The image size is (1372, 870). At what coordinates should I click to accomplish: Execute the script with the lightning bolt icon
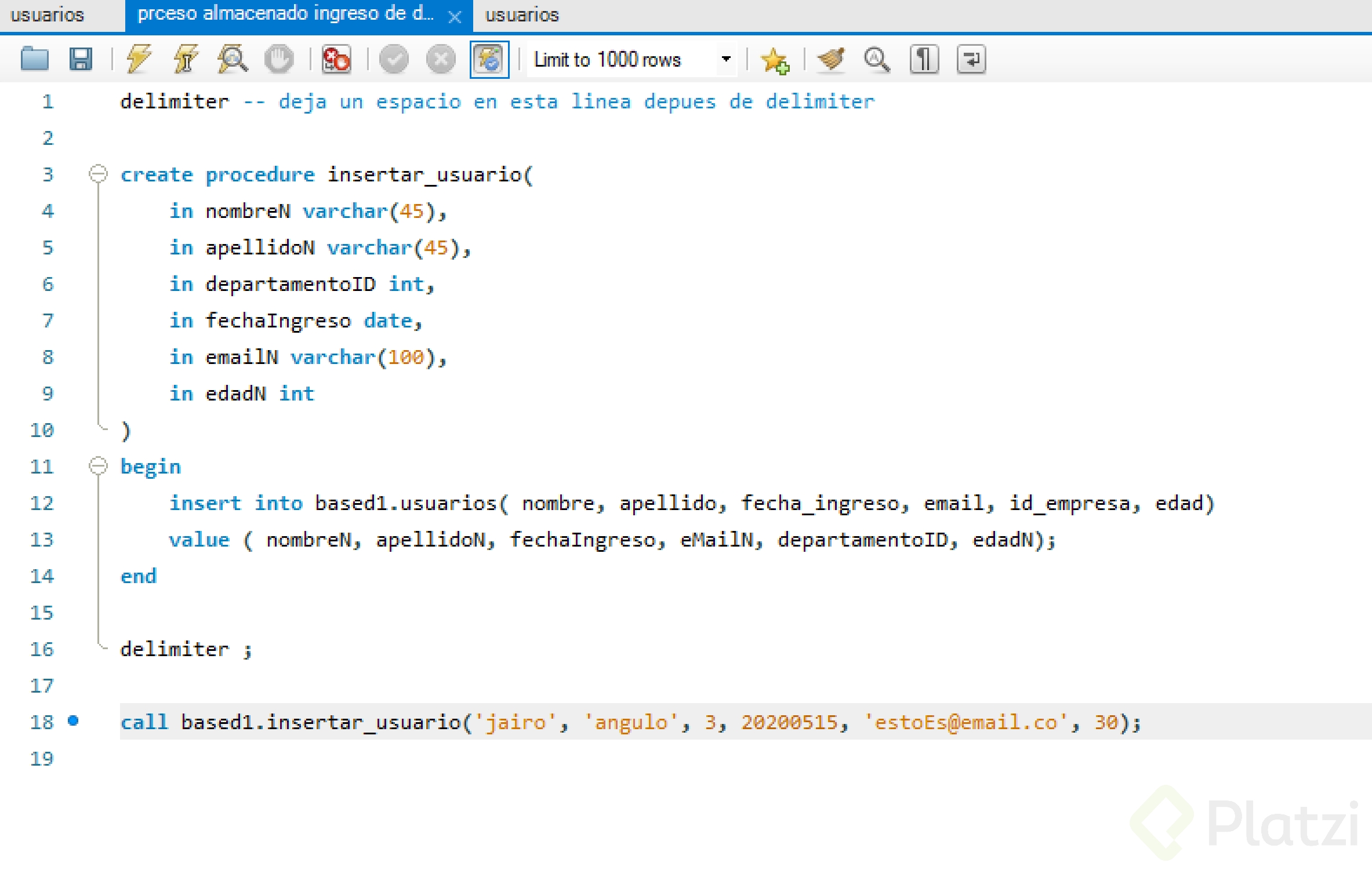click(x=139, y=59)
